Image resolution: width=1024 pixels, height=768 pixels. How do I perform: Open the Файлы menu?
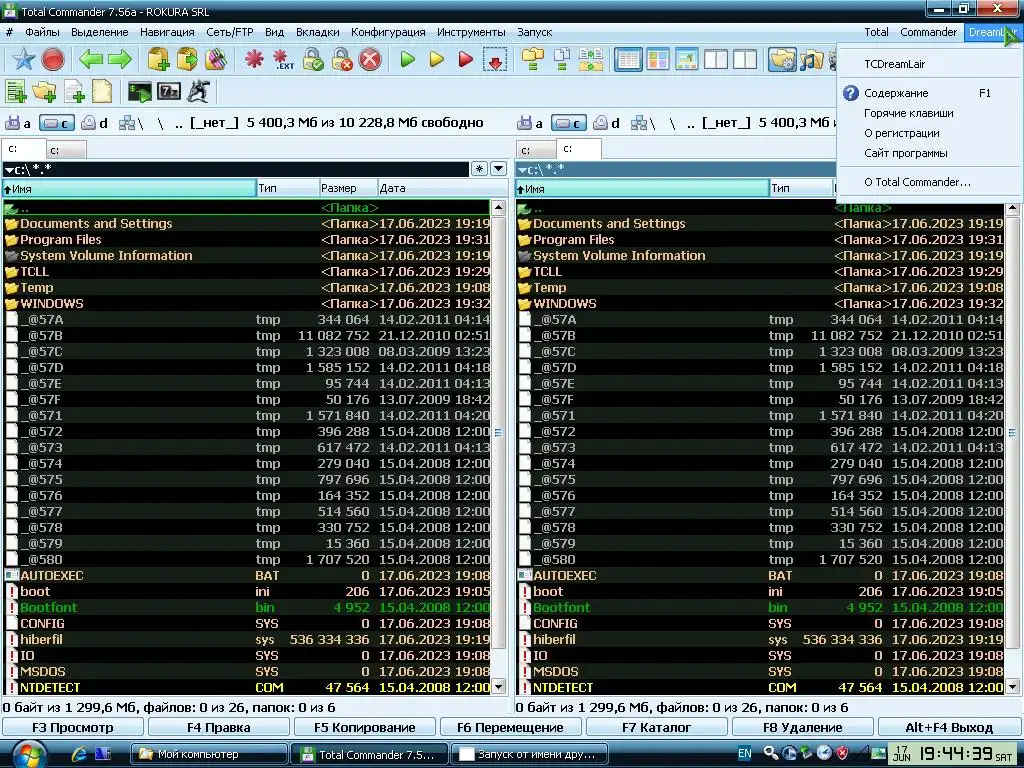pyautogui.click(x=42, y=32)
